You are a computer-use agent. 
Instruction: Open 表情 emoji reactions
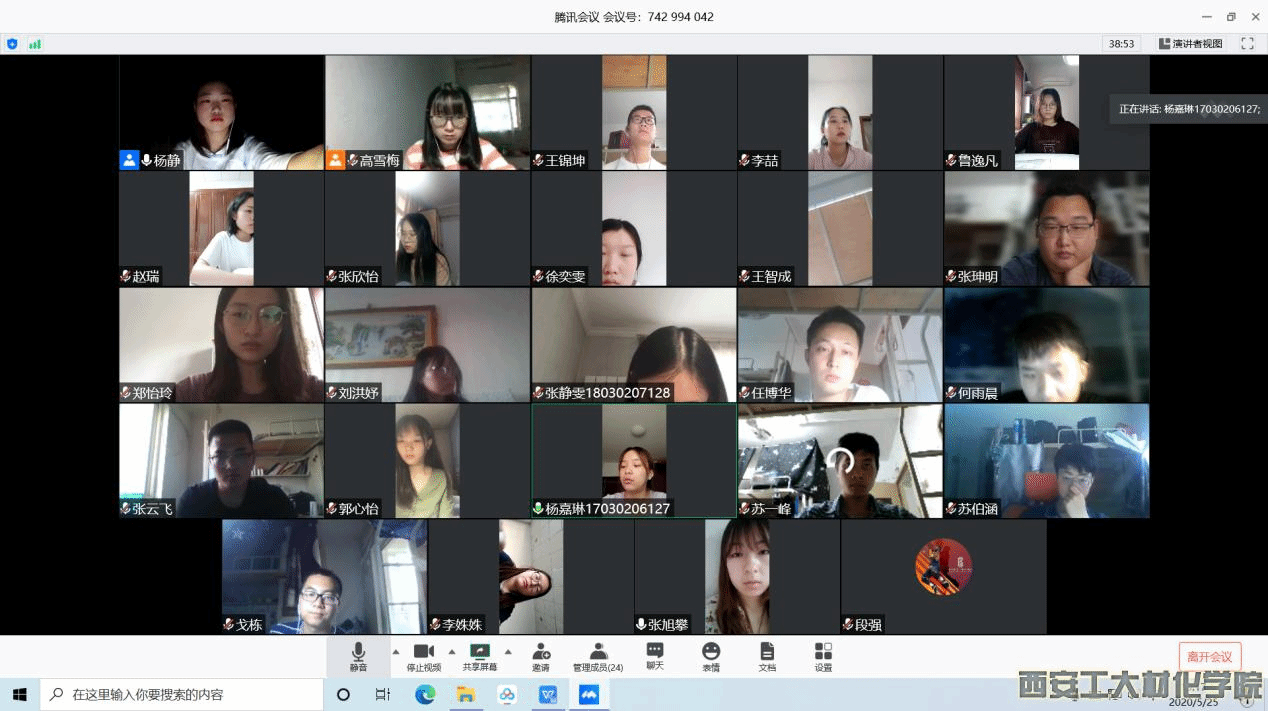coord(711,656)
